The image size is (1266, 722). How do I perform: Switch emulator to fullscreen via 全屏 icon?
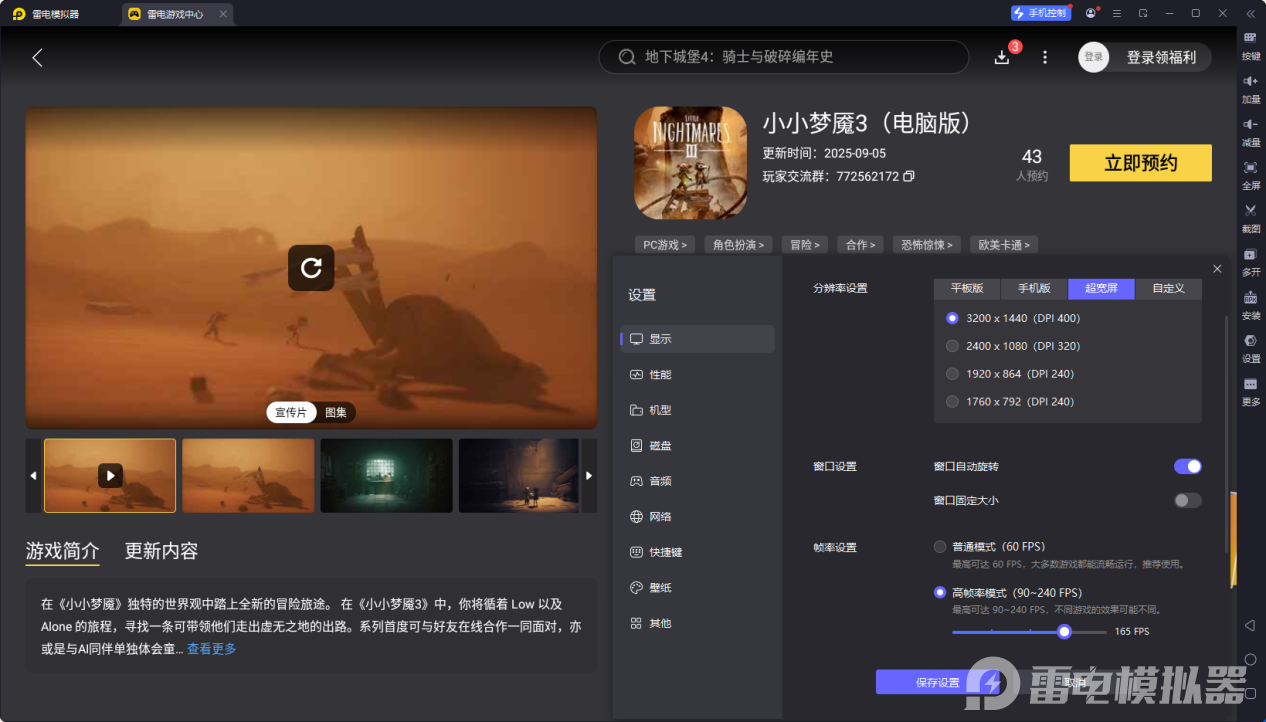pyautogui.click(x=1250, y=177)
